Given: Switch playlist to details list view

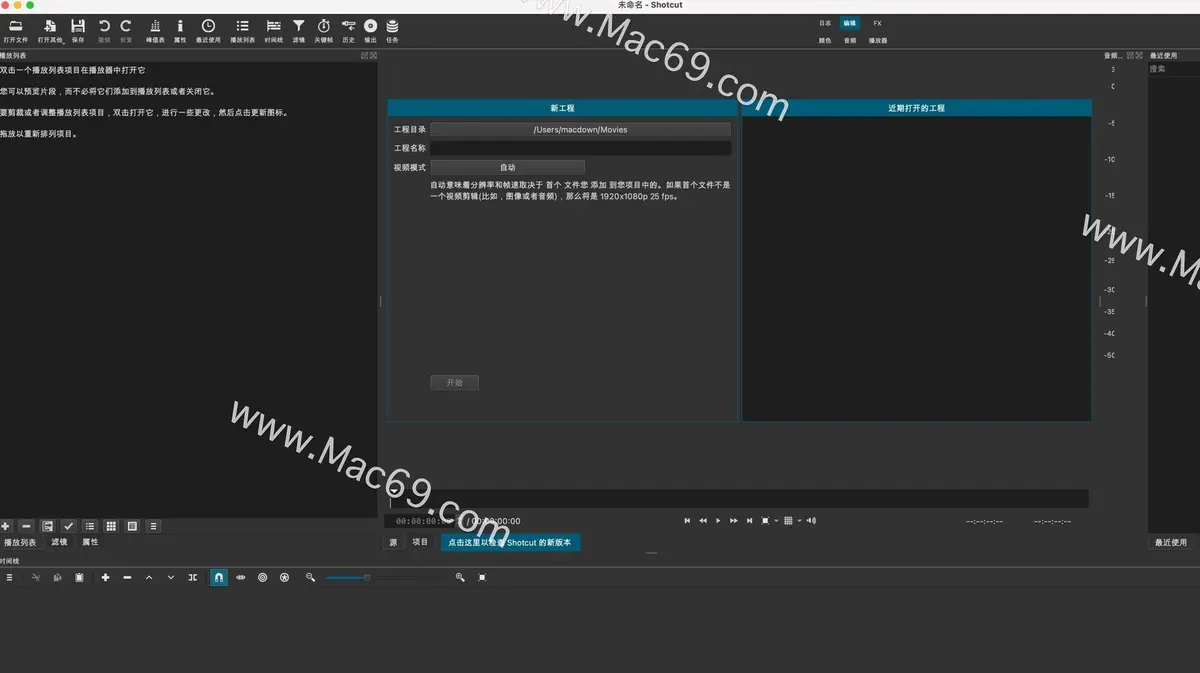Looking at the screenshot, I should (90, 526).
